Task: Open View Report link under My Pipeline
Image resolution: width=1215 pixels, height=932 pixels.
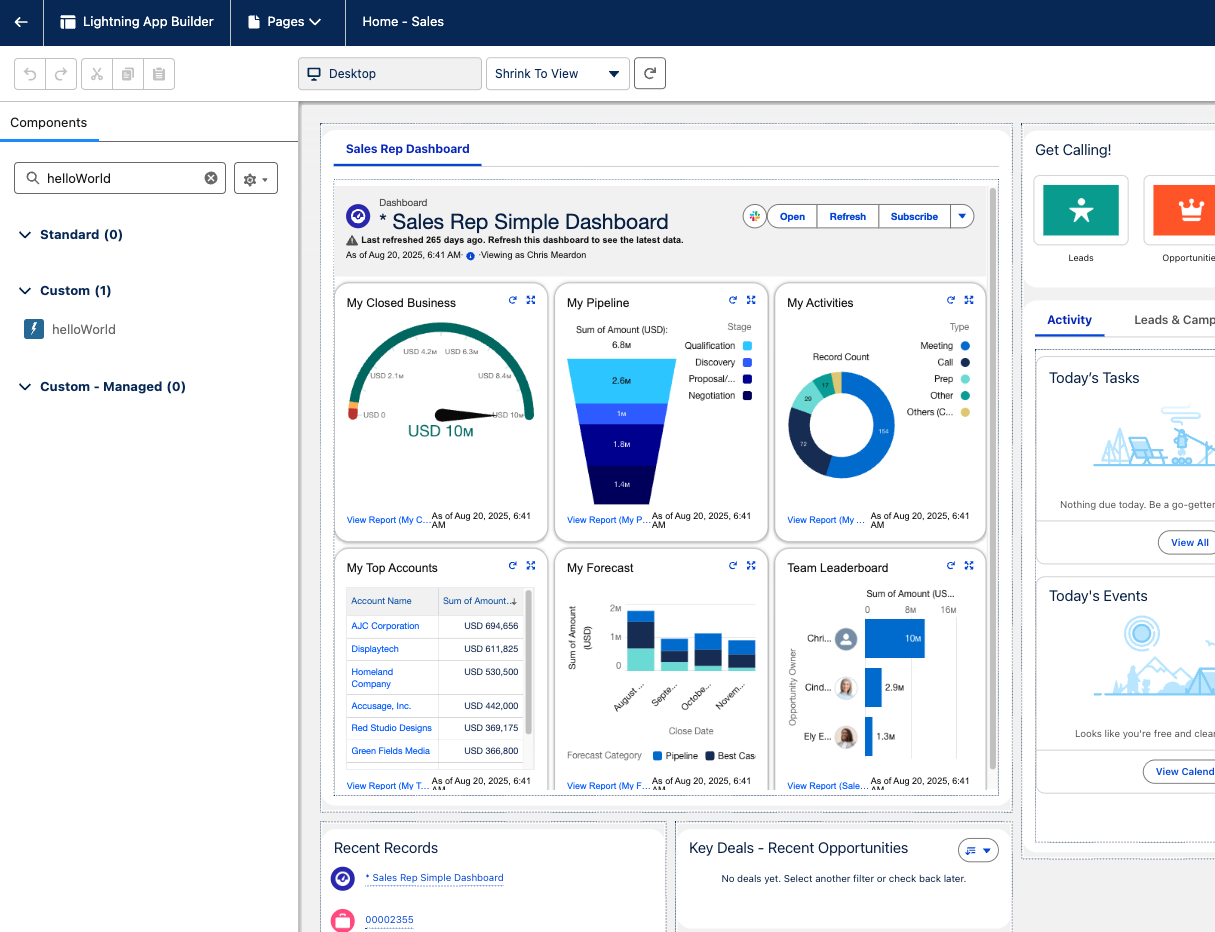Action: point(607,520)
